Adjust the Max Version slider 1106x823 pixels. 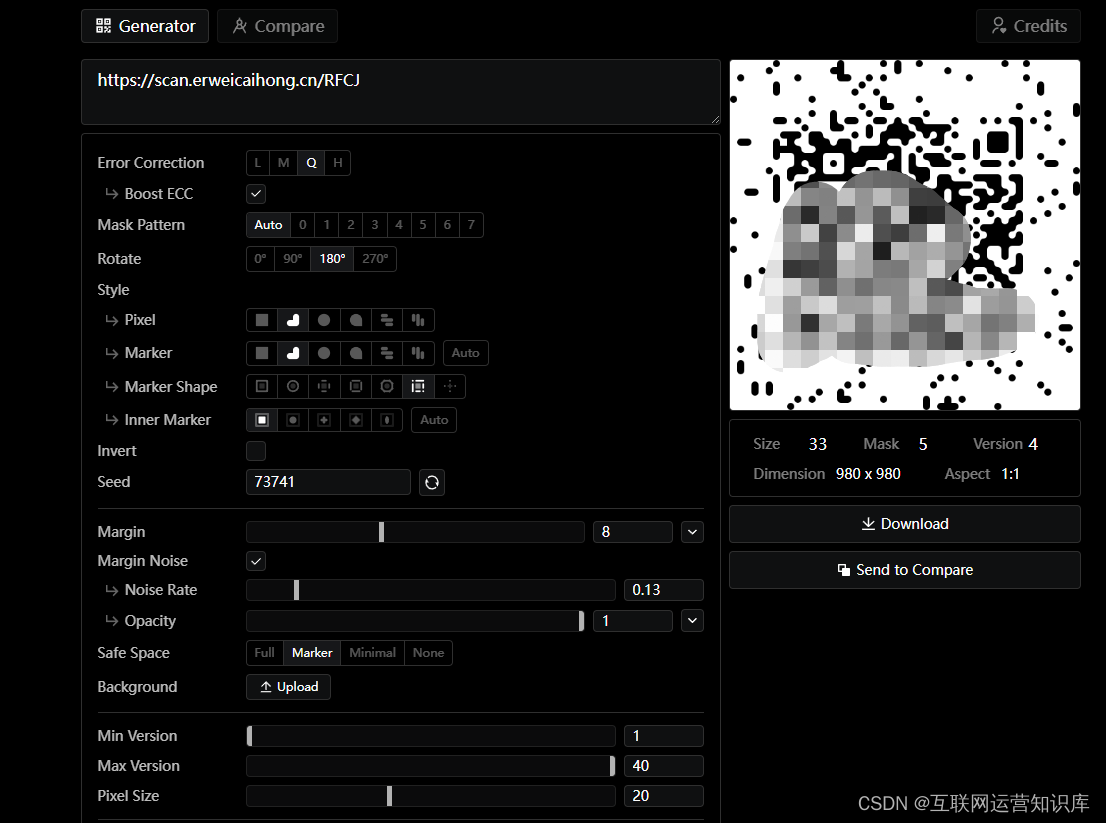(431, 766)
